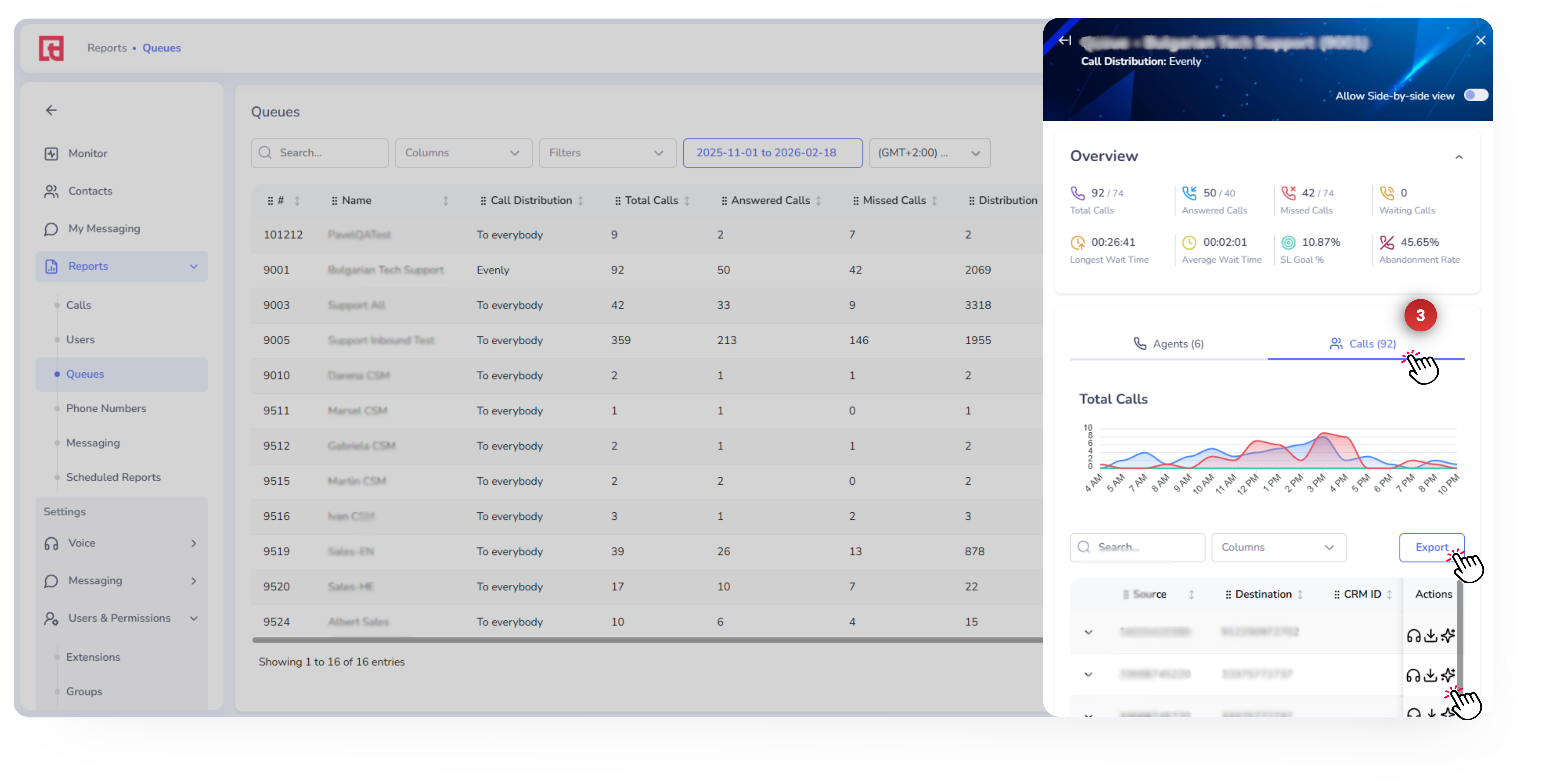This screenshot has height=784, width=1560.
Task: Click the red company logo at top left
Action: click(x=51, y=48)
